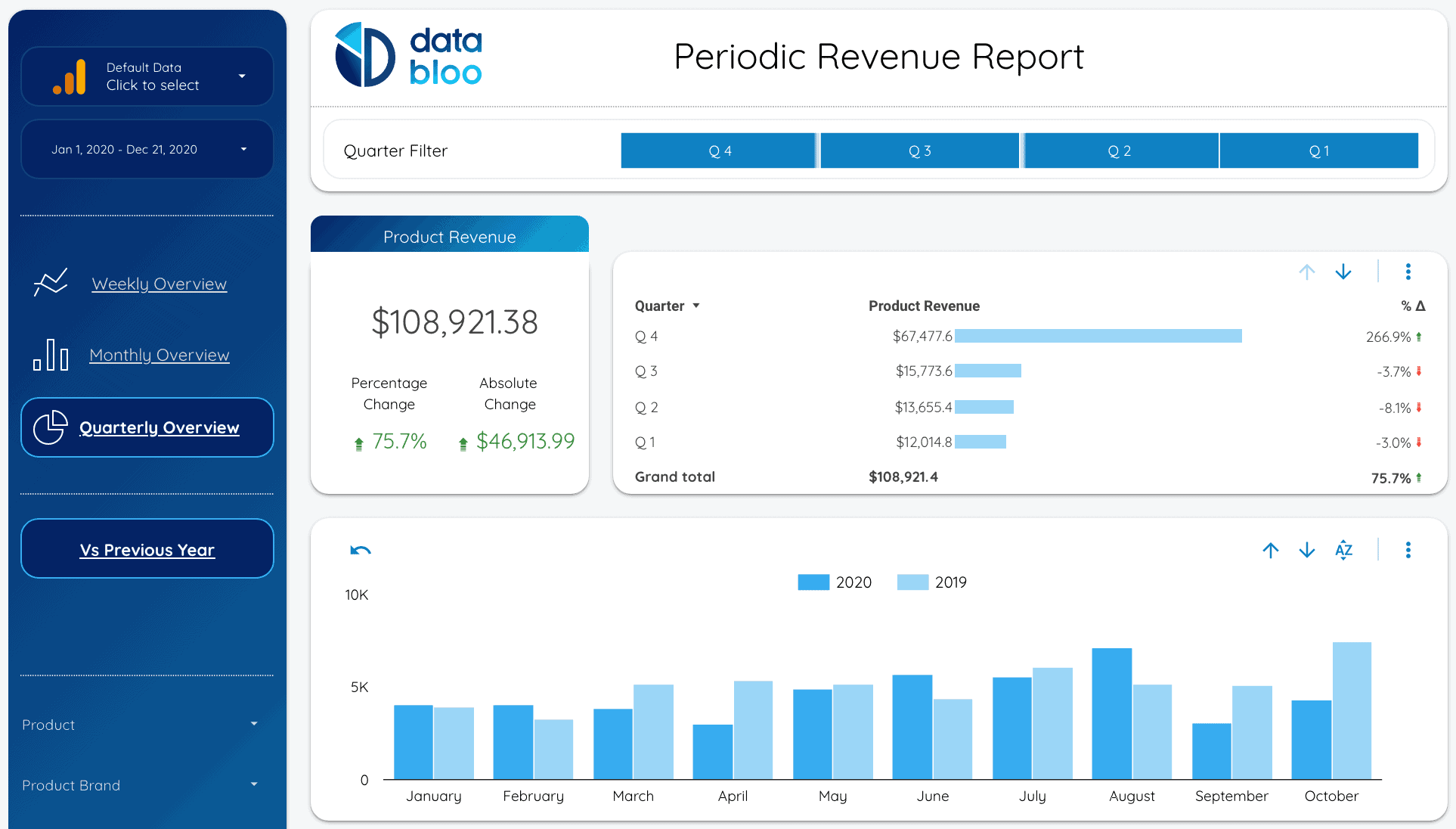Select the Quarterly Overview pie chart icon
Image resolution: width=1456 pixels, height=829 pixels.
coord(50,427)
